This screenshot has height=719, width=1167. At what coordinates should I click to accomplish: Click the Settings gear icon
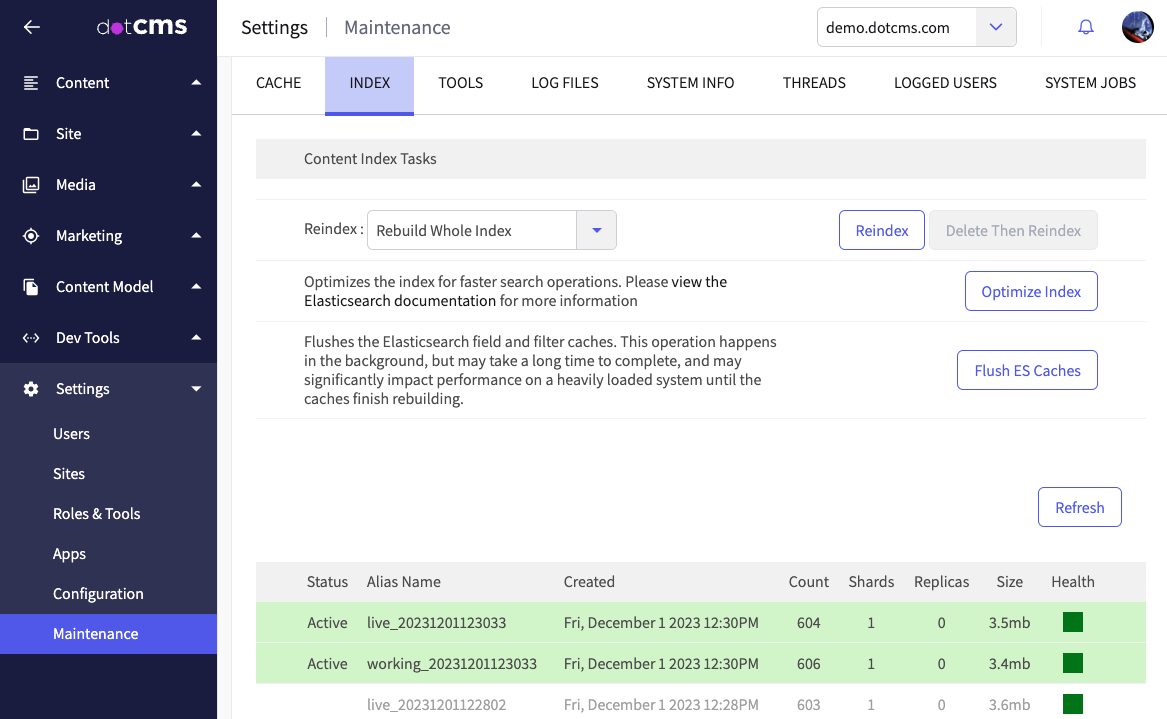[x=31, y=389]
